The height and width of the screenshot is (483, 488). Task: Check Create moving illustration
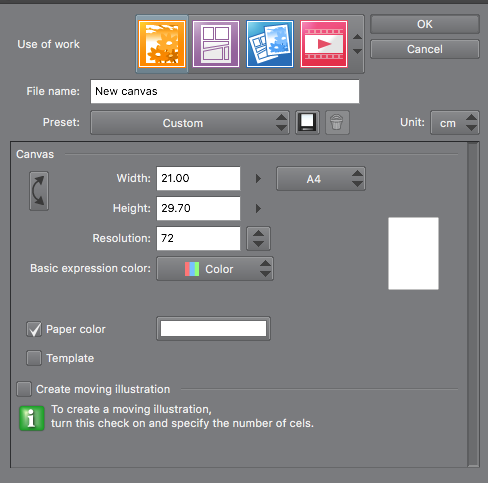(x=24, y=389)
